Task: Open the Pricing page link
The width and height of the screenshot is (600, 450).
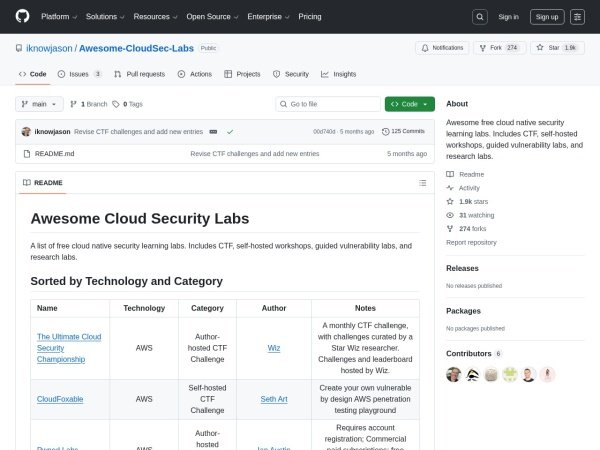Action: pyautogui.click(x=310, y=17)
